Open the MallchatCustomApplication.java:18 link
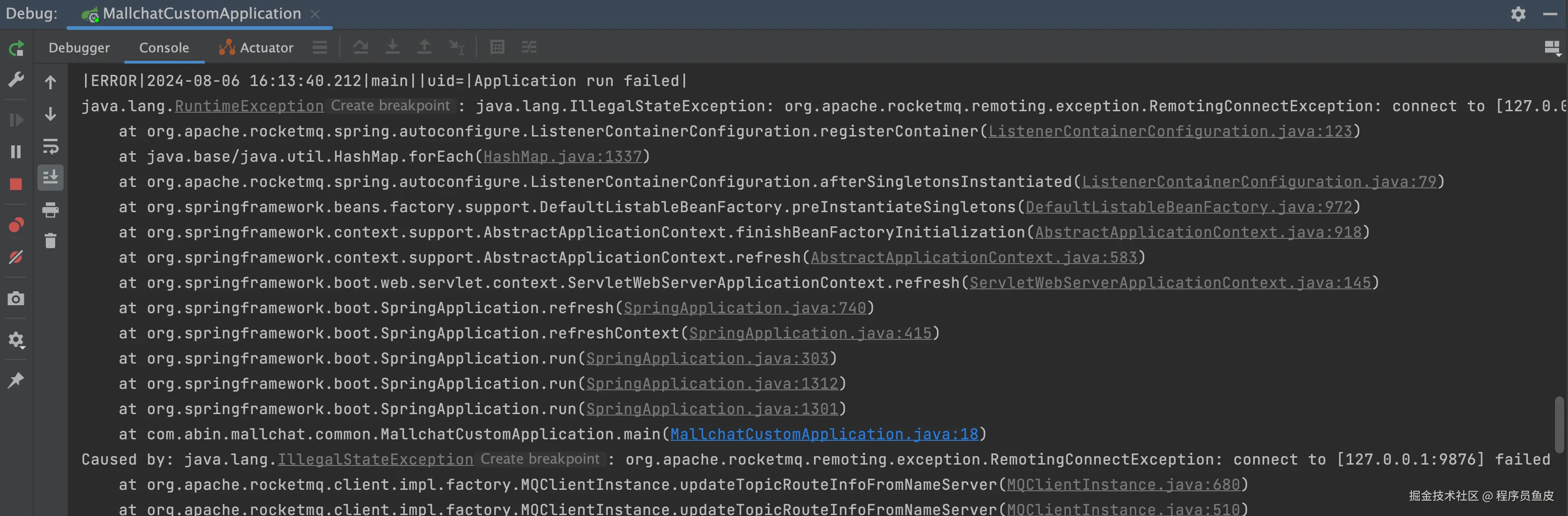The image size is (1568, 516). [824, 434]
